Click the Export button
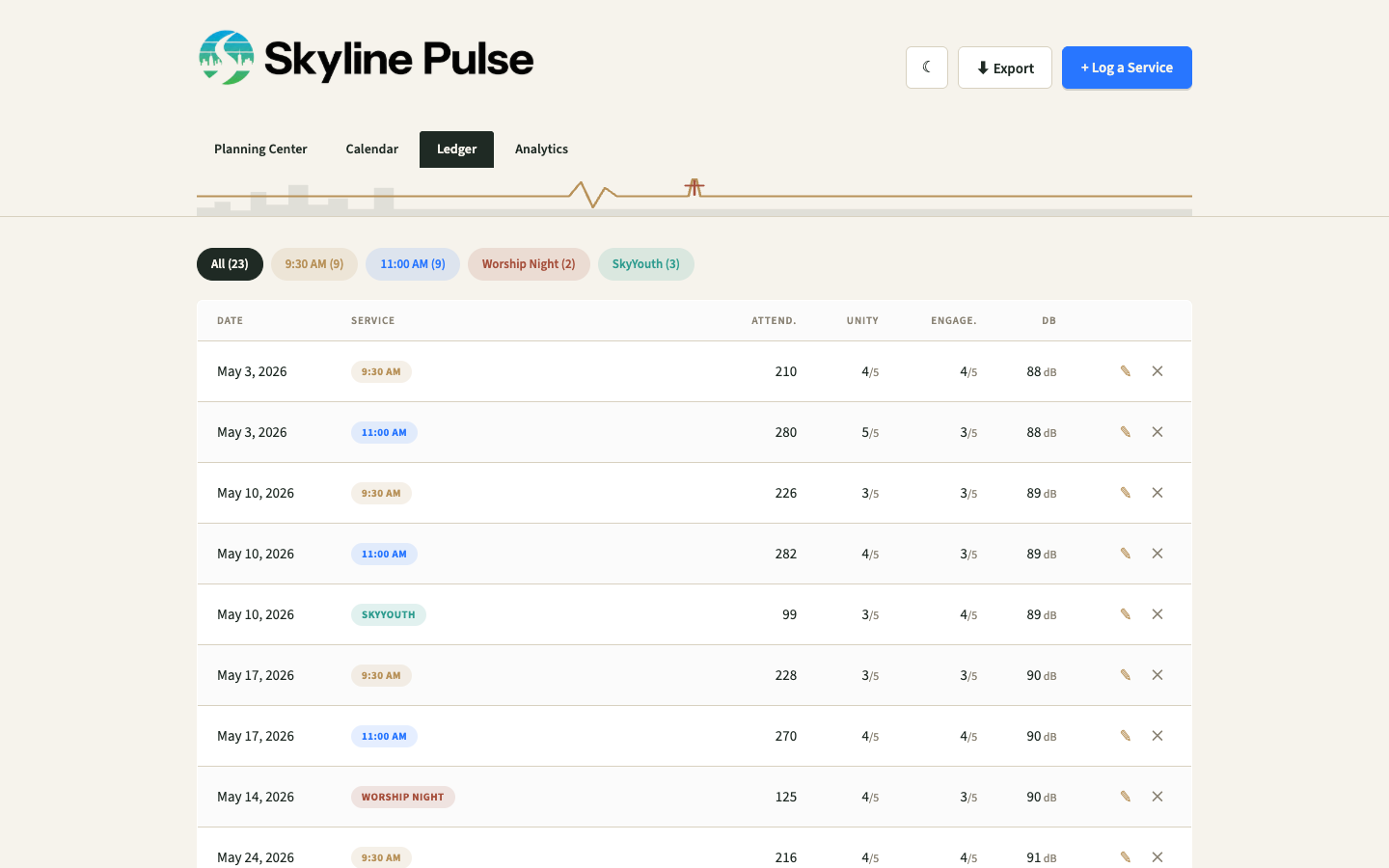Viewport: 1389px width, 868px height. (1005, 68)
